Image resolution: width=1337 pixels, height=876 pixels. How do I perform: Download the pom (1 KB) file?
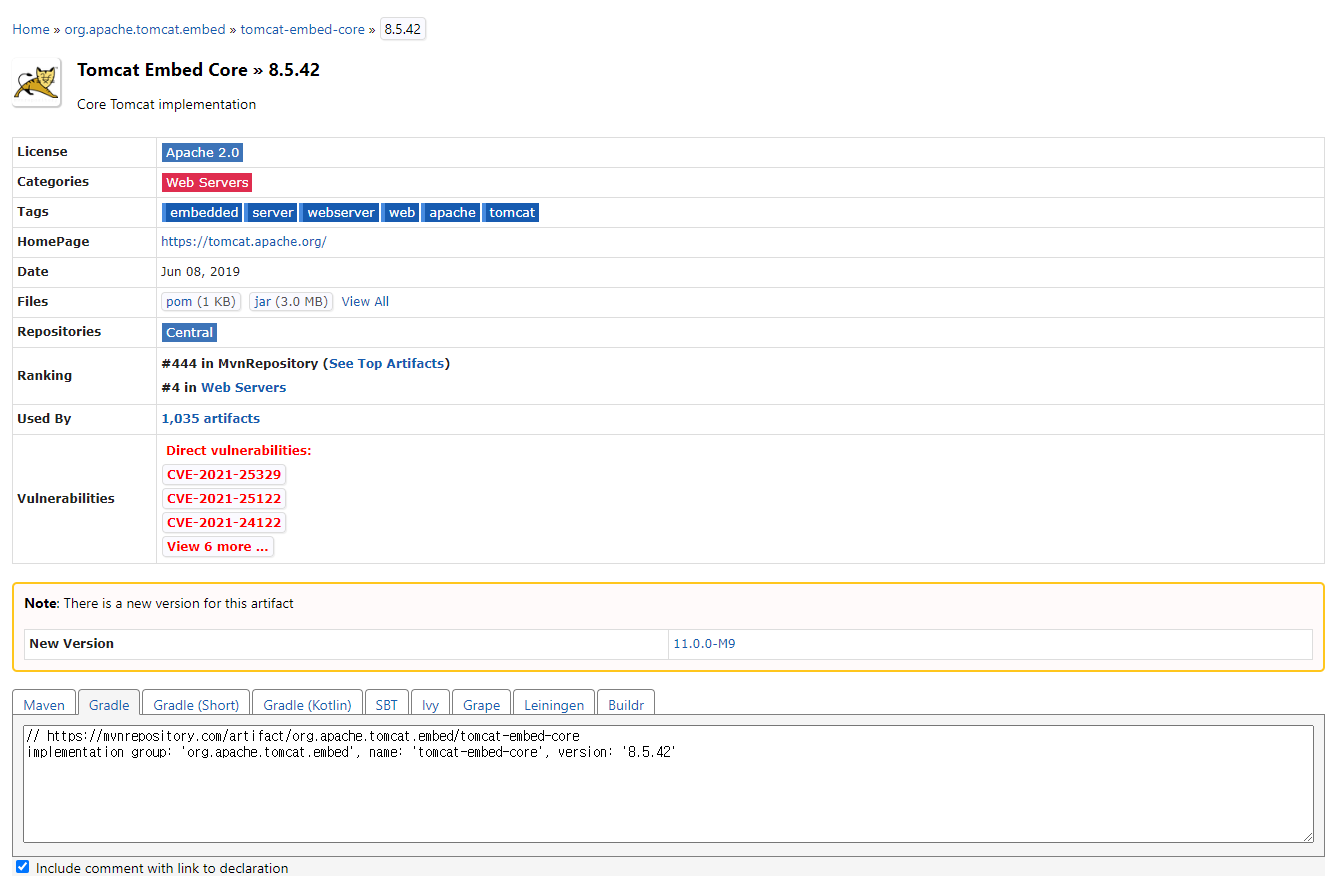coord(201,301)
